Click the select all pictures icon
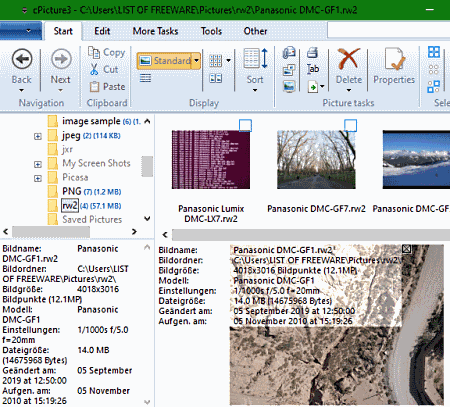 coord(434,52)
